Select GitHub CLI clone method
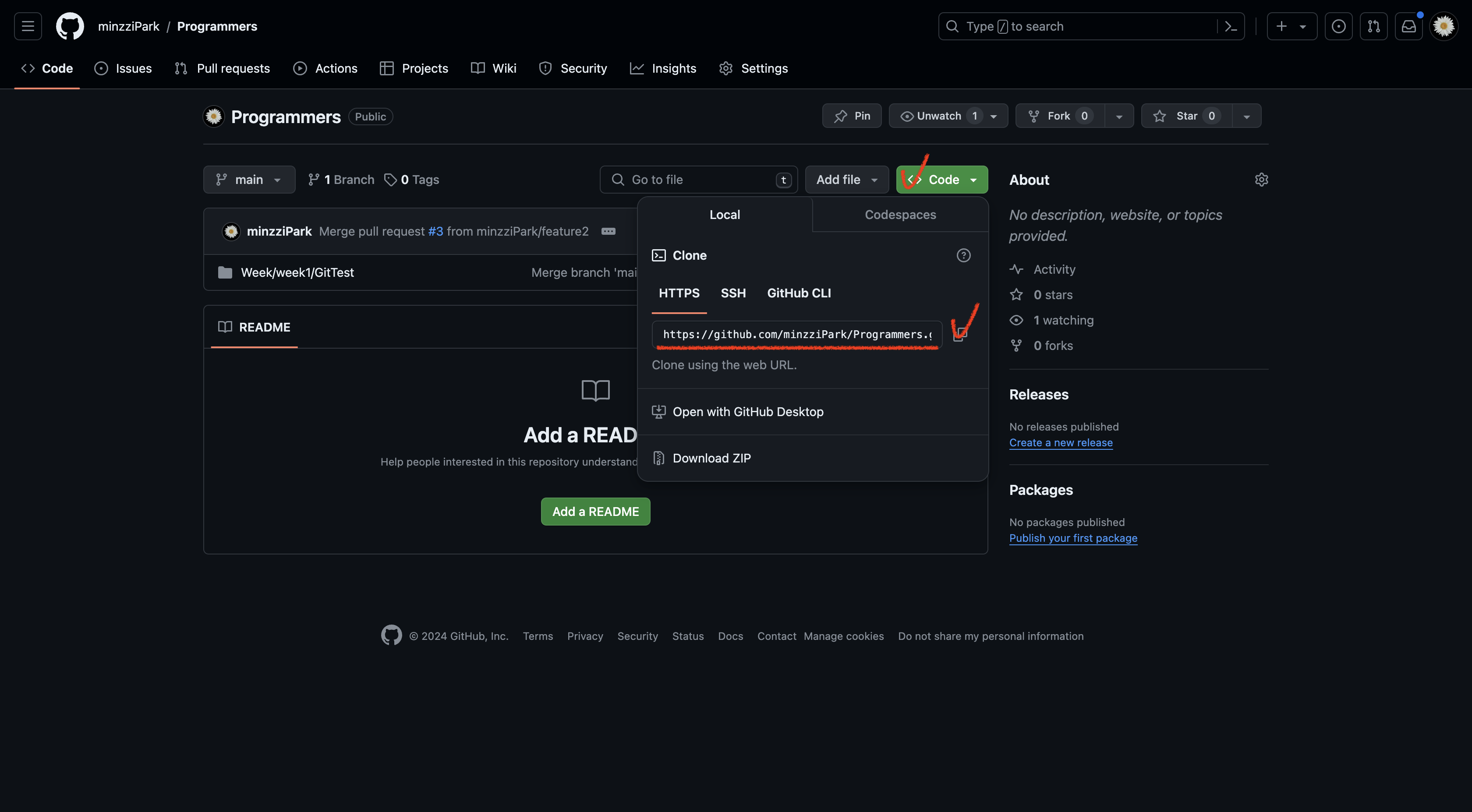The width and height of the screenshot is (1472, 812). coord(799,294)
